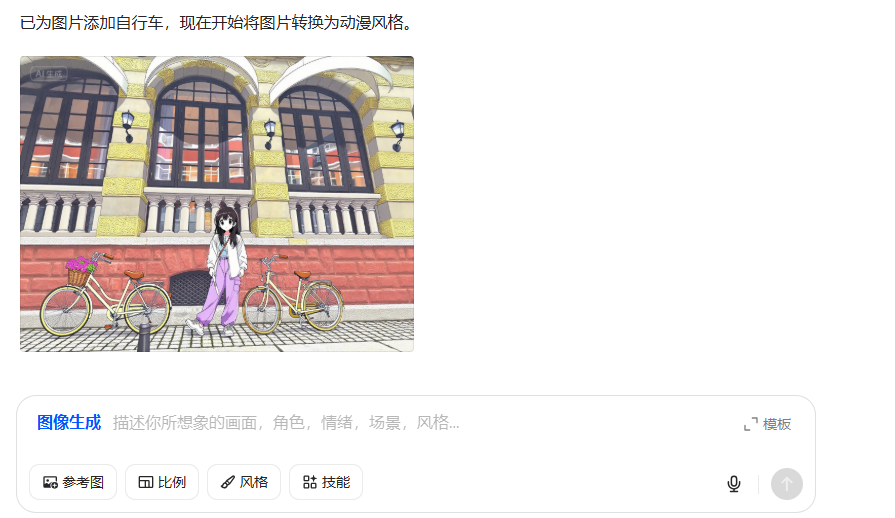The image size is (895, 518).
Task: Open the 风格 style options
Action: click(244, 482)
